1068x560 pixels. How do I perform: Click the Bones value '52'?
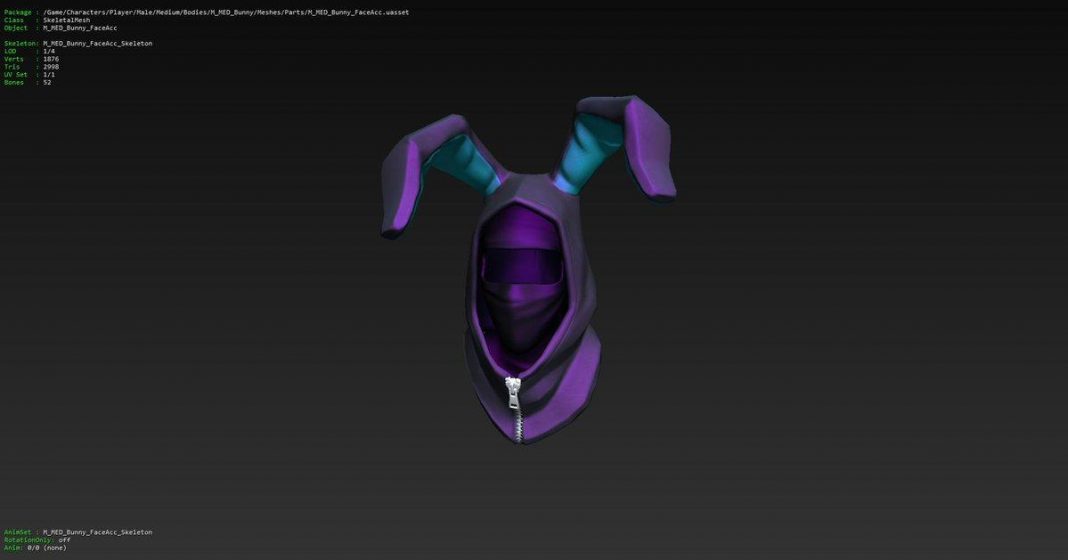click(47, 82)
